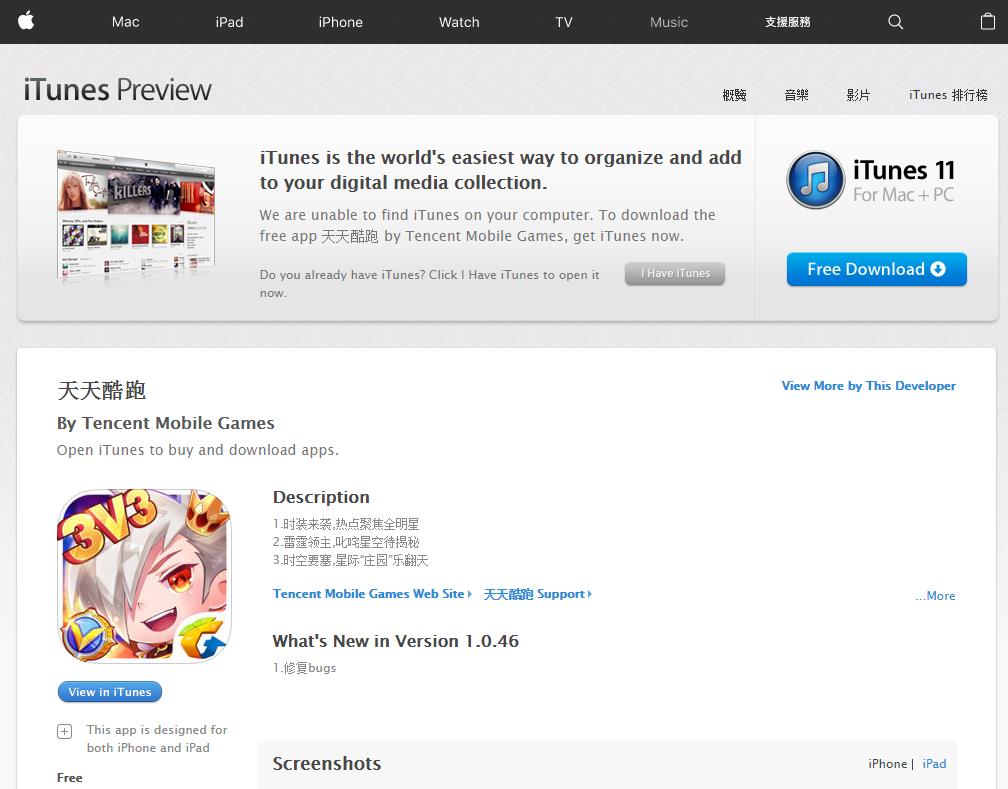Click the plus icon beside iPhone and iPad note
Screen dimensions: 1008x789
65,731
